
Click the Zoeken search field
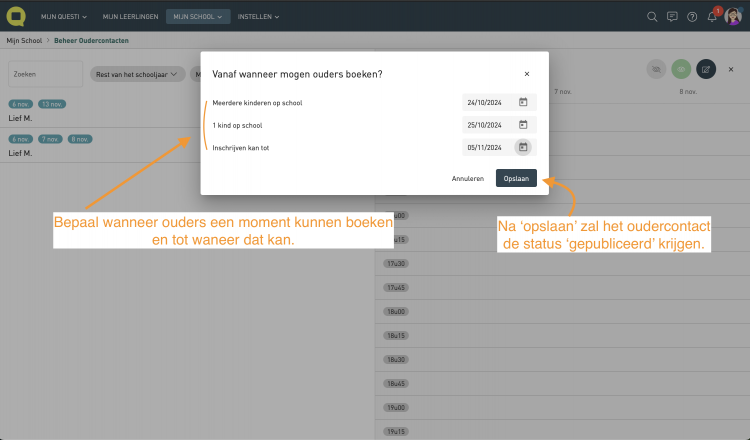45,74
